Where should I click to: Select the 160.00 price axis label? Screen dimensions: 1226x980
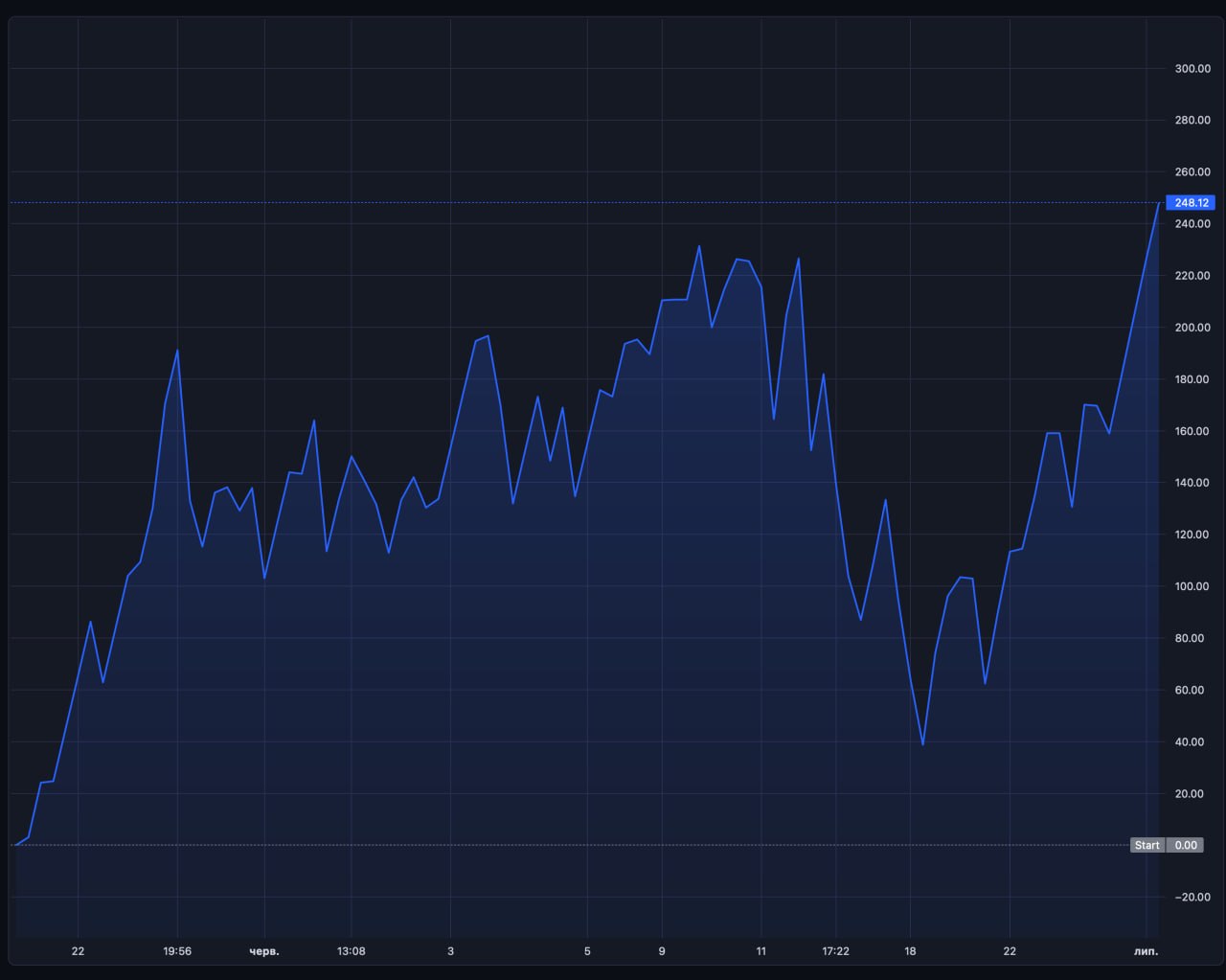[1192, 431]
